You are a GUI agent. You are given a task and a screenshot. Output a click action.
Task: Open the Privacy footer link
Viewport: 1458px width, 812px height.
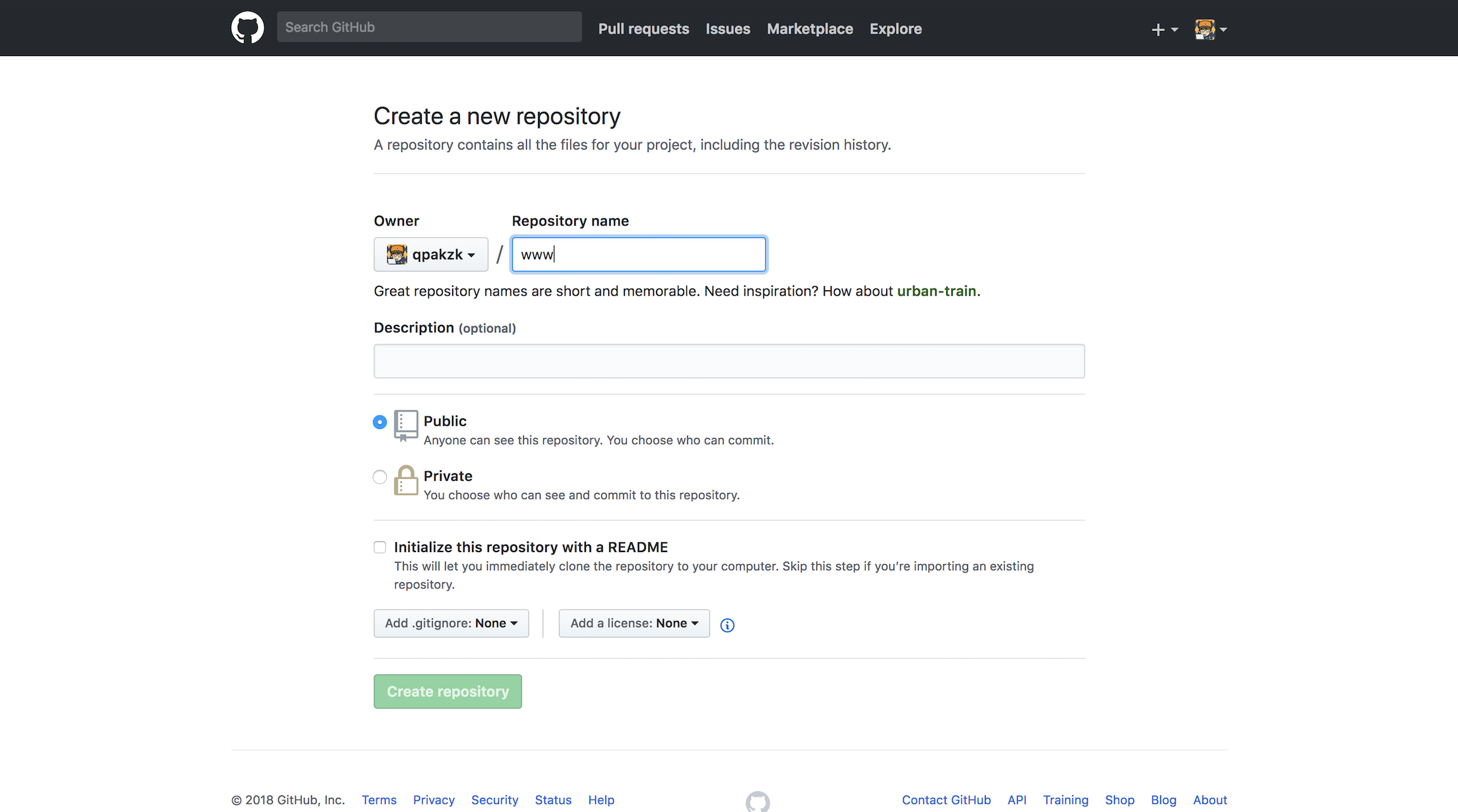point(433,800)
